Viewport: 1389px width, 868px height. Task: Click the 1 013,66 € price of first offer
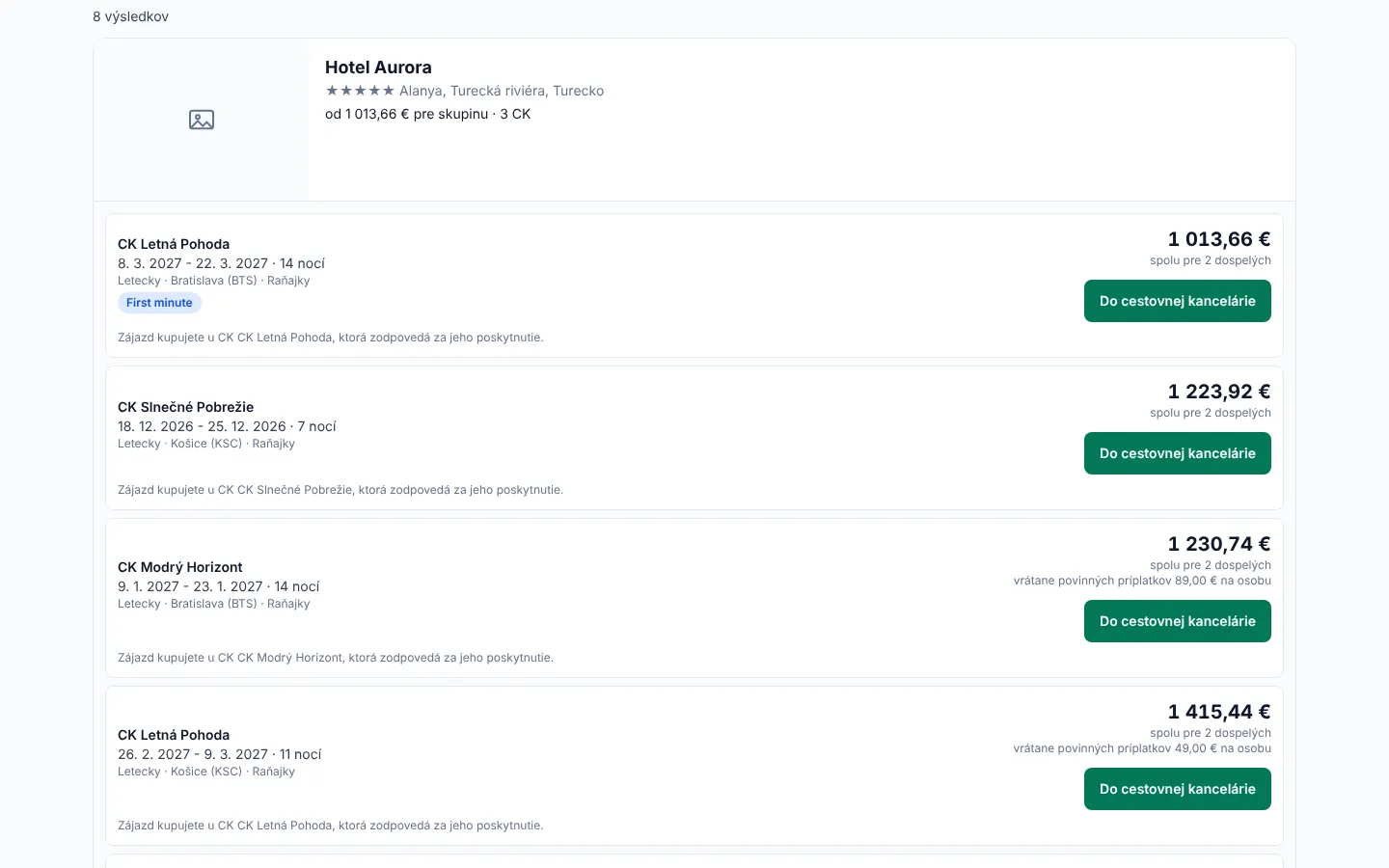1218,239
